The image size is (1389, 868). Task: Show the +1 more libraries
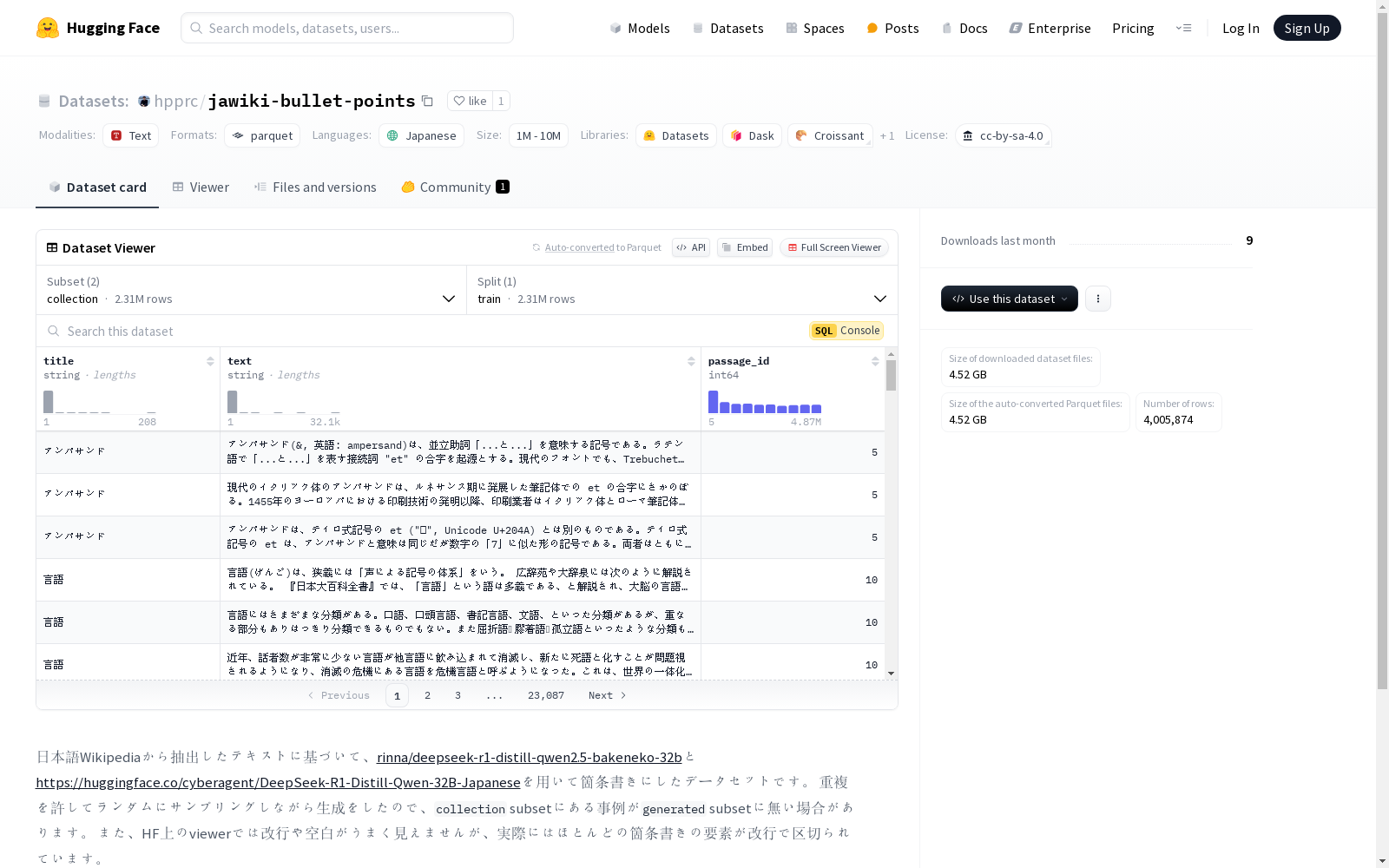pos(886,136)
